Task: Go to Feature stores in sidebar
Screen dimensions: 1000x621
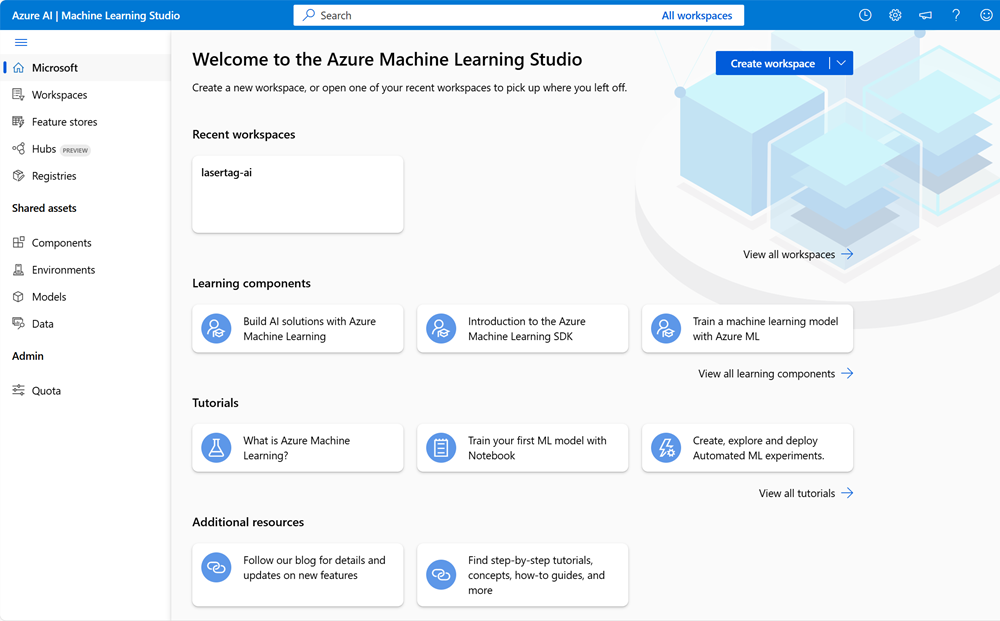Action: [x=85, y=122]
